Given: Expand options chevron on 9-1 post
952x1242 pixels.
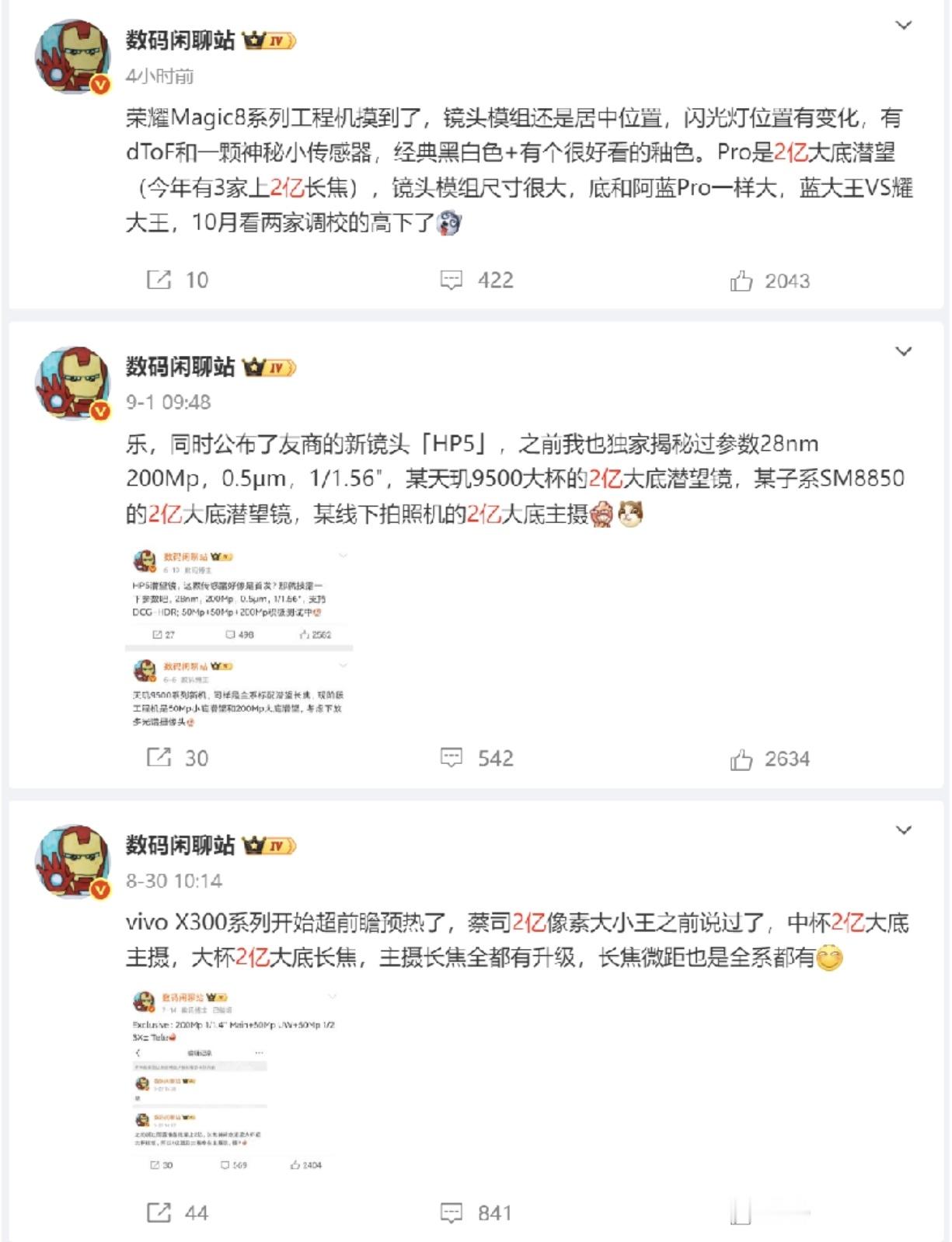Looking at the screenshot, I should 903,352.
